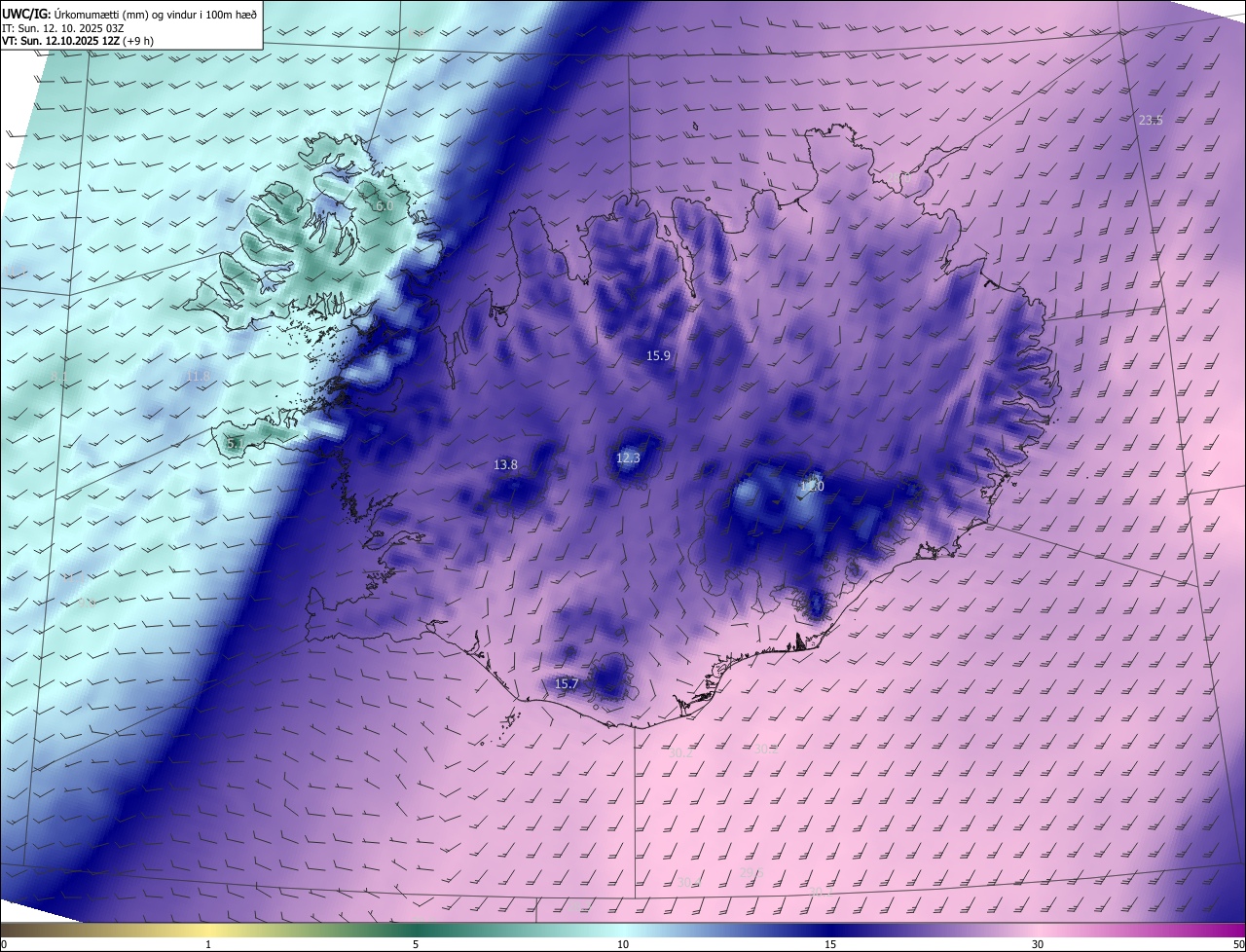The width and height of the screenshot is (1246, 952).
Task: Click the initial time line 'IT: Sun. 12. 10. 2025 03Z'
Action: [62, 28]
